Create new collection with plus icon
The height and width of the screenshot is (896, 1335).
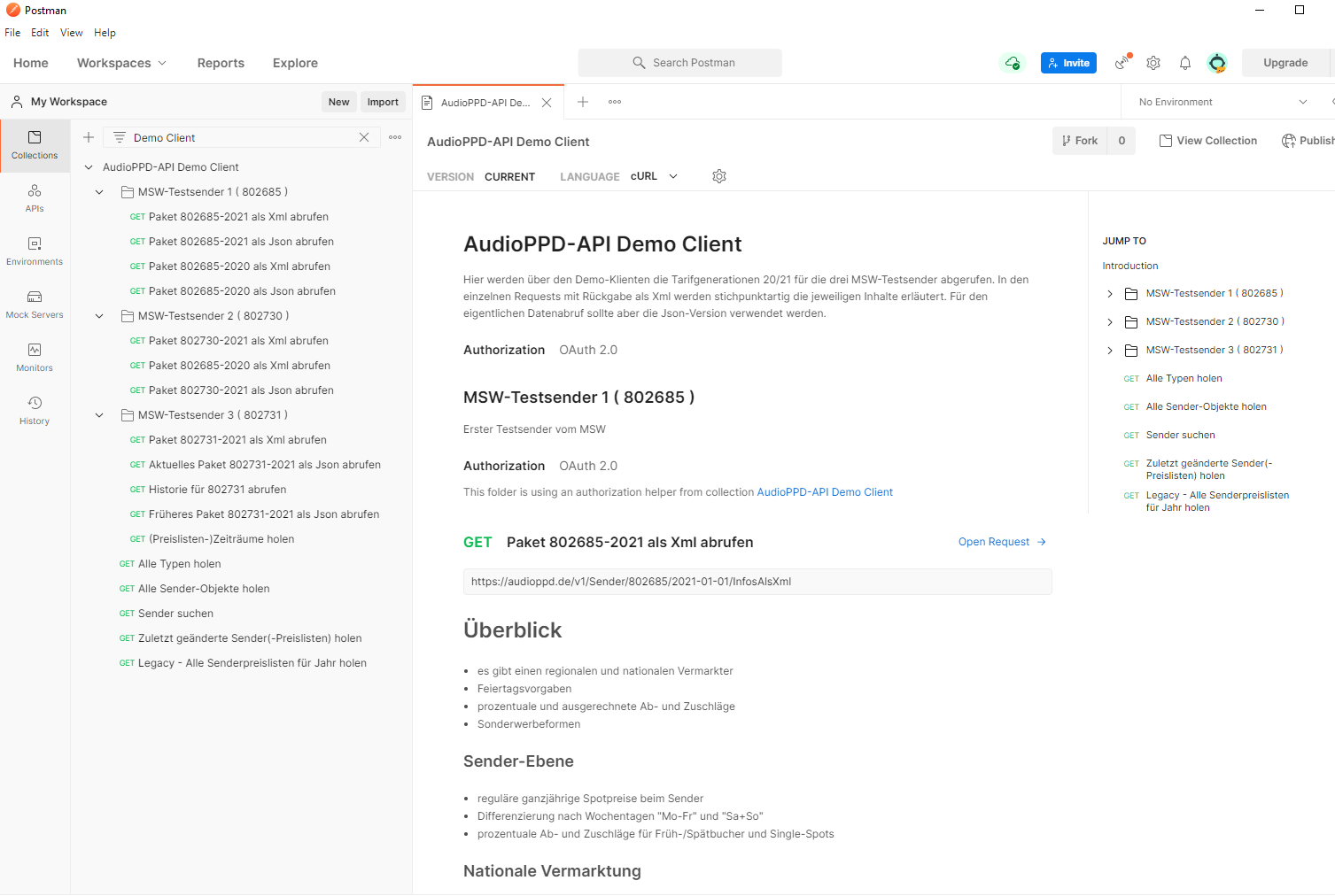[89, 137]
